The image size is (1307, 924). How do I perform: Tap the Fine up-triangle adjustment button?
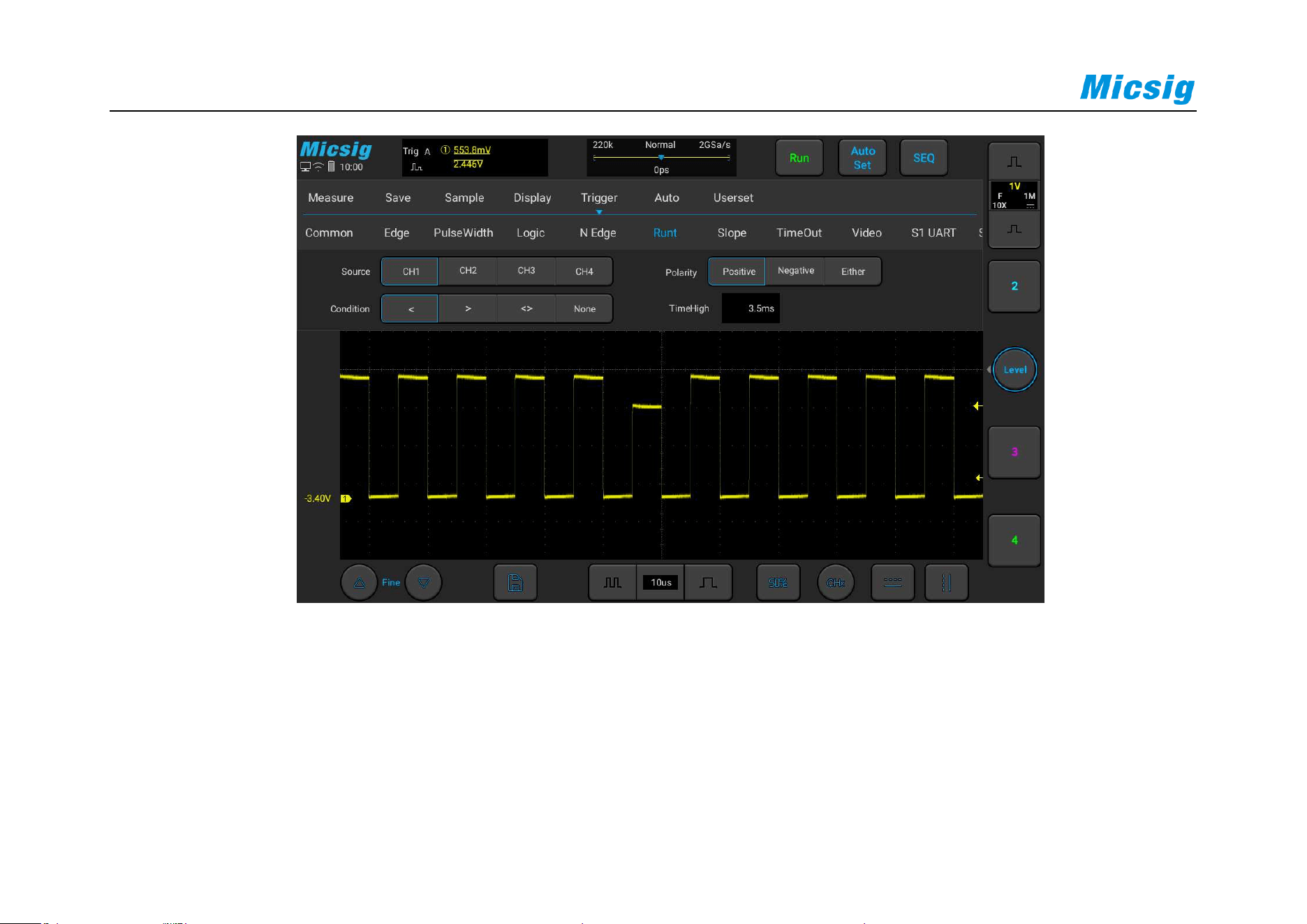pyautogui.click(x=359, y=583)
